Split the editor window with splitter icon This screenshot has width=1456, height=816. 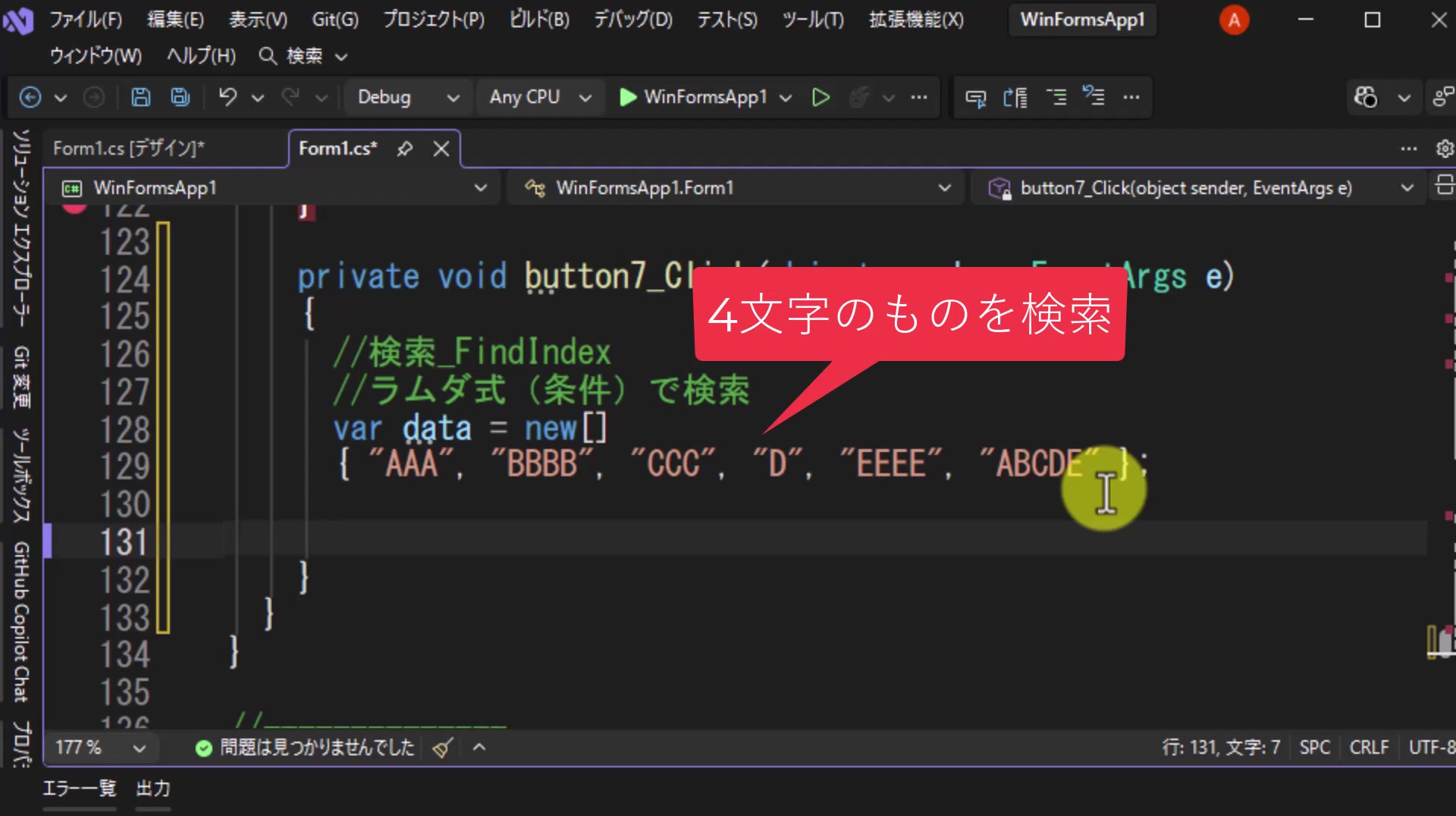[1444, 186]
